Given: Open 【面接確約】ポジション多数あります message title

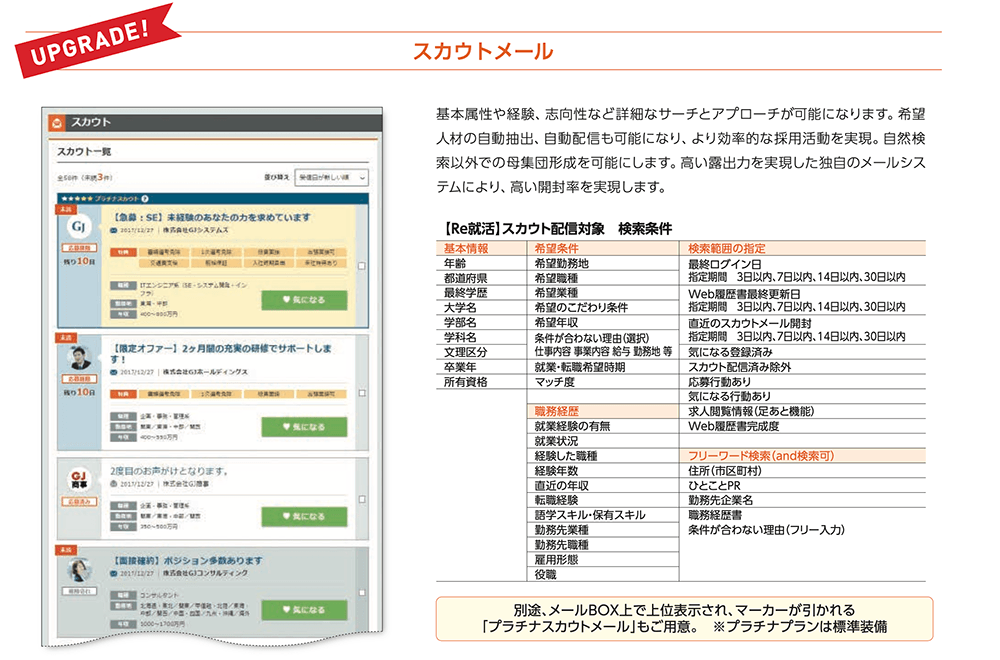Looking at the screenshot, I should [188, 560].
